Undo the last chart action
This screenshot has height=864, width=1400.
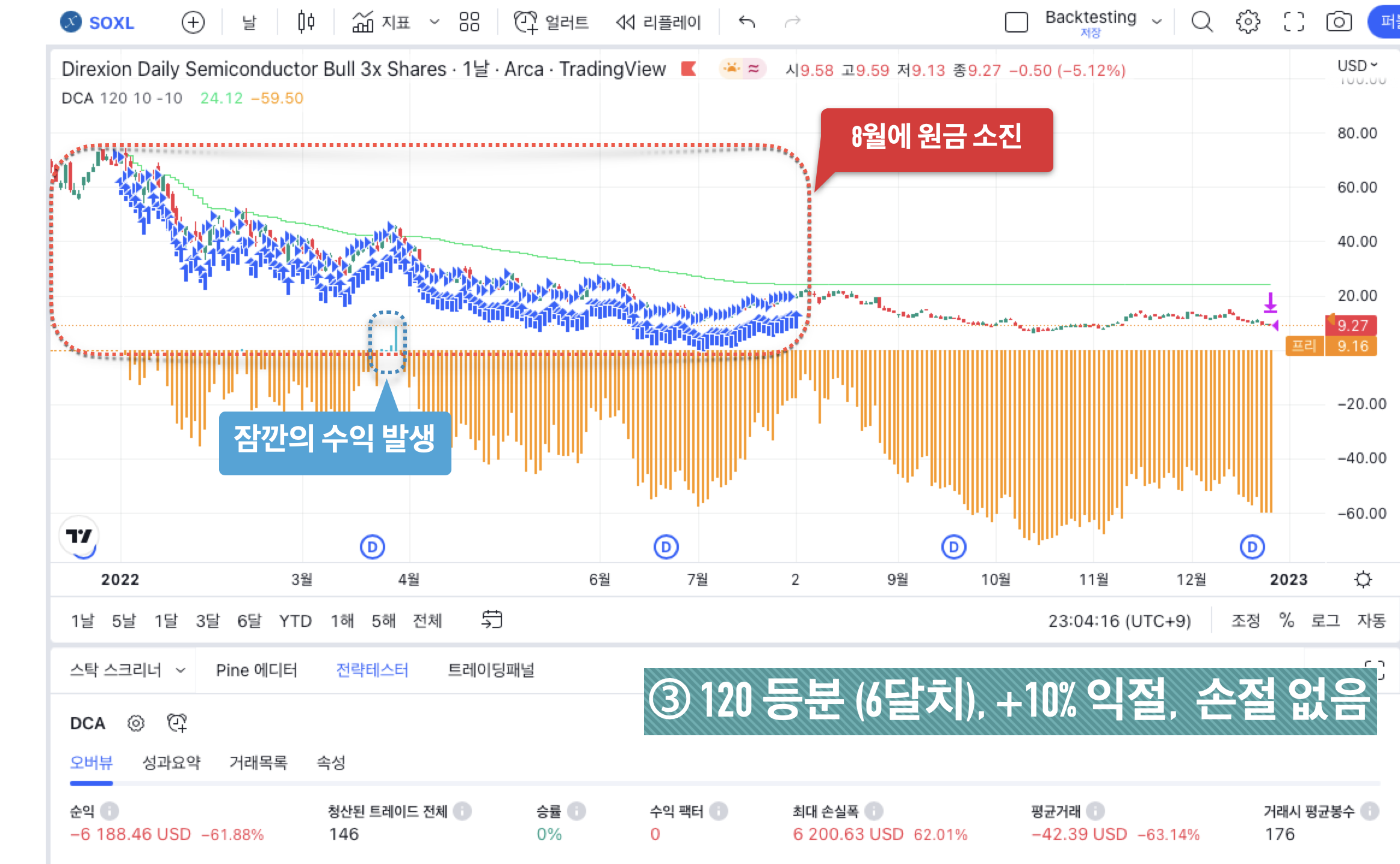click(x=746, y=21)
